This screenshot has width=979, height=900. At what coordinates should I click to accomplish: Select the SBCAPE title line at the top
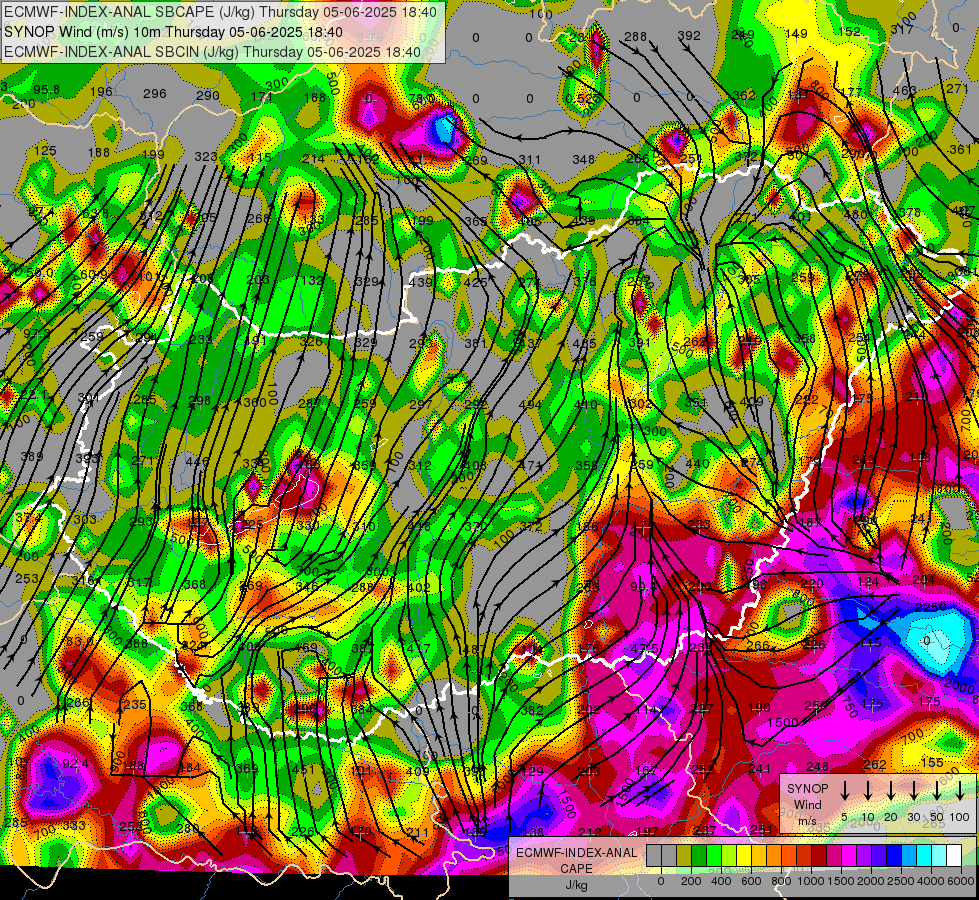pos(221,12)
